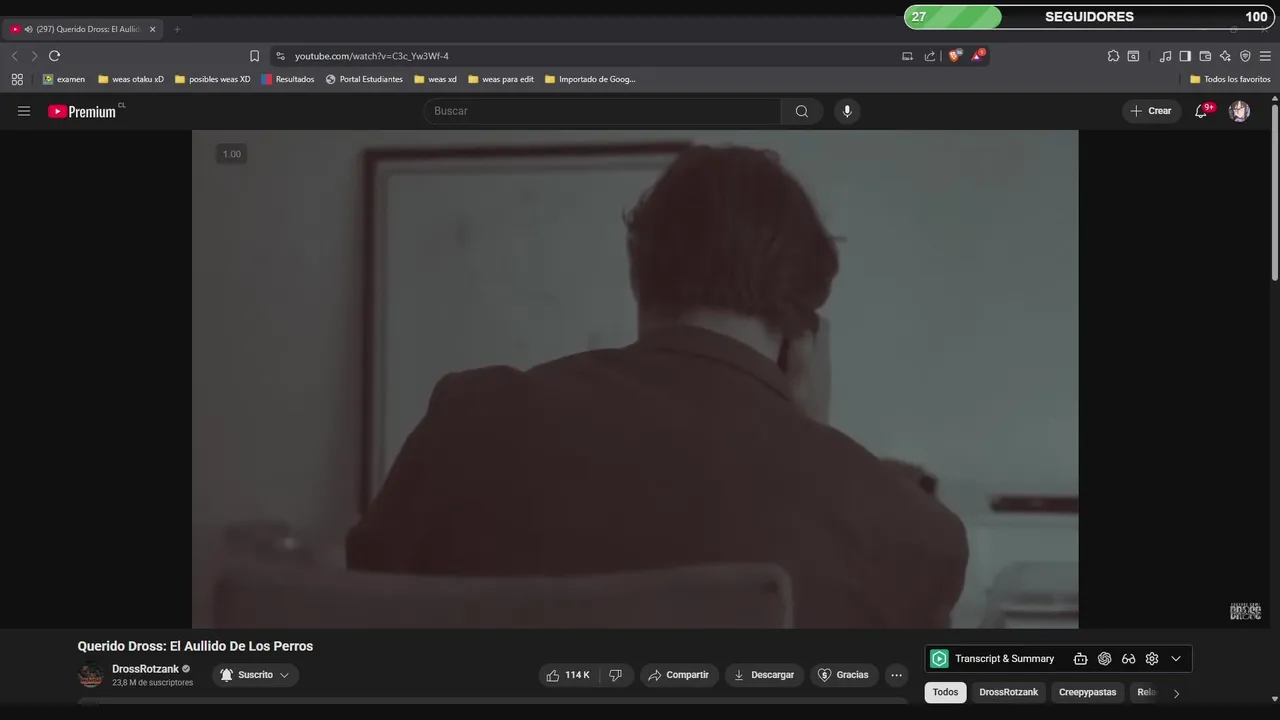Image resolution: width=1280 pixels, height=720 pixels.
Task: Click the page vertical scrollbar
Action: (1274, 190)
